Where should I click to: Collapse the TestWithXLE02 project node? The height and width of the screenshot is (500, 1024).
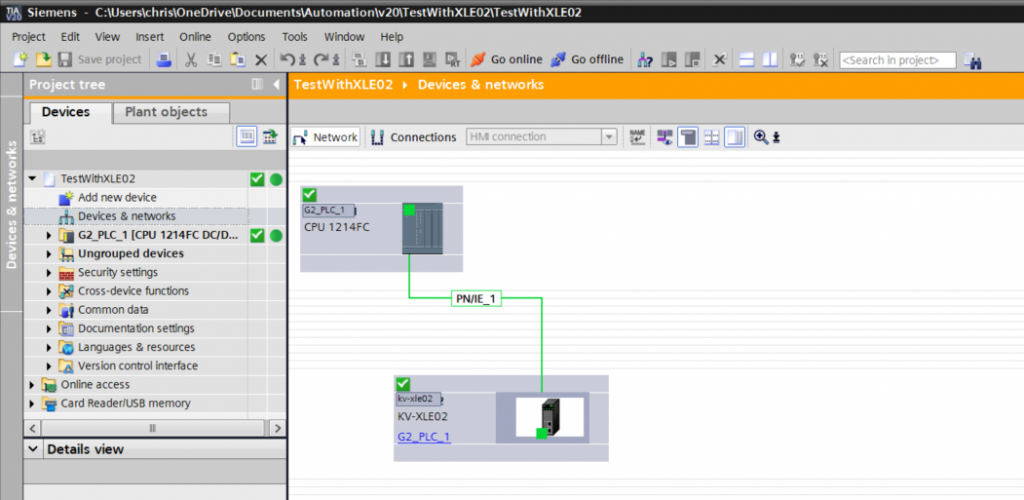(x=32, y=179)
